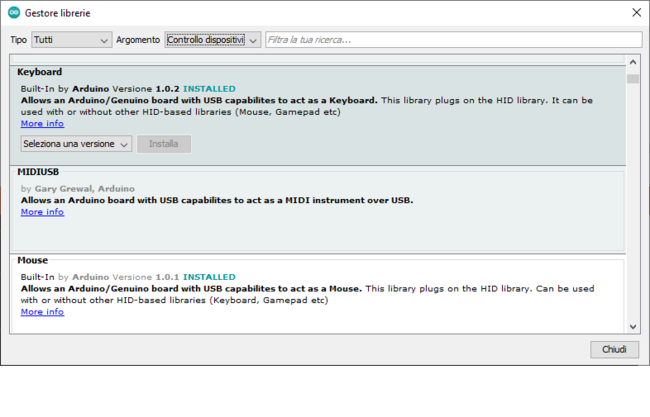Select the MIDIUSB library title

click(38, 172)
